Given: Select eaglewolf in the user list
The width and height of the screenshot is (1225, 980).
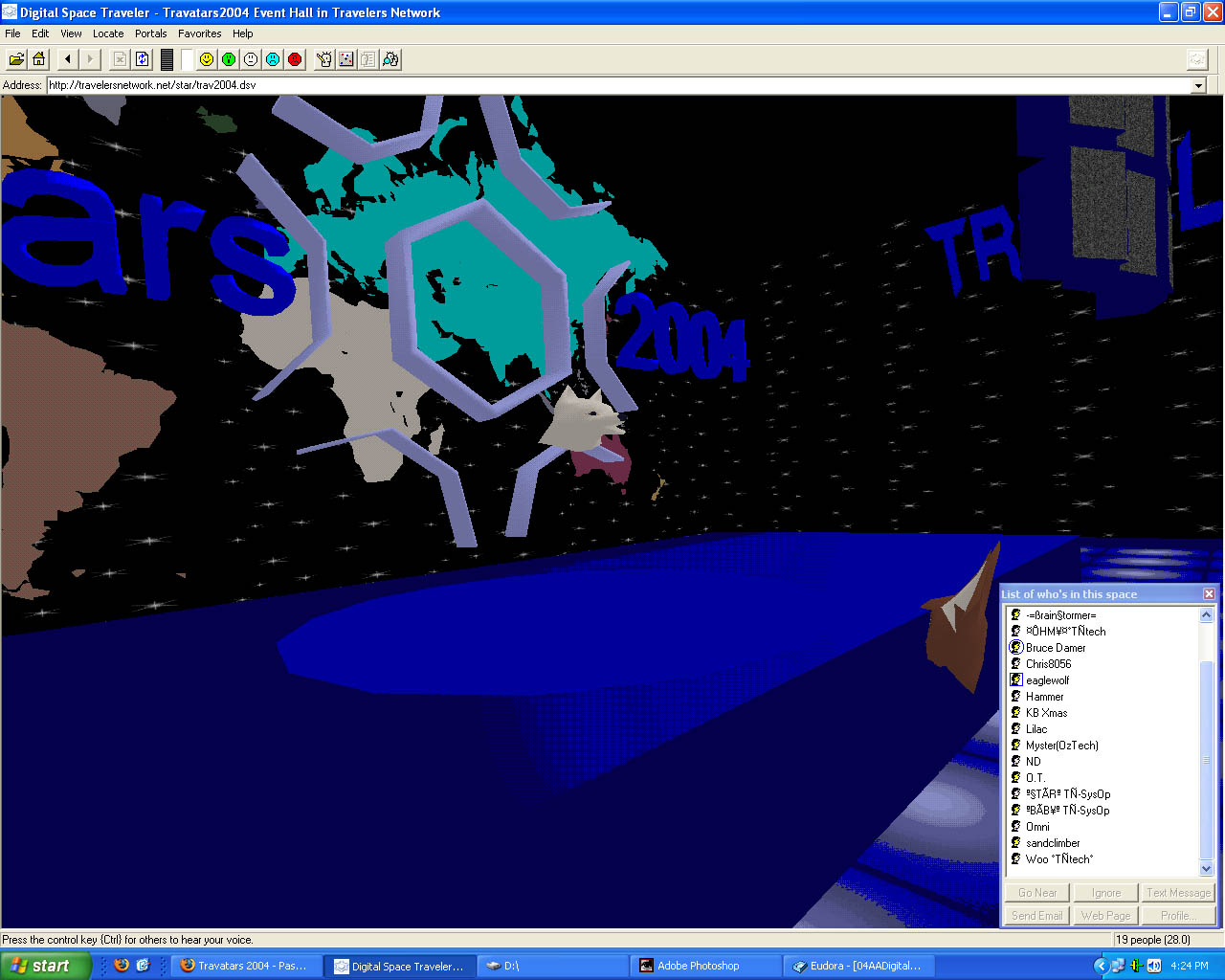Looking at the screenshot, I should pos(1047,680).
